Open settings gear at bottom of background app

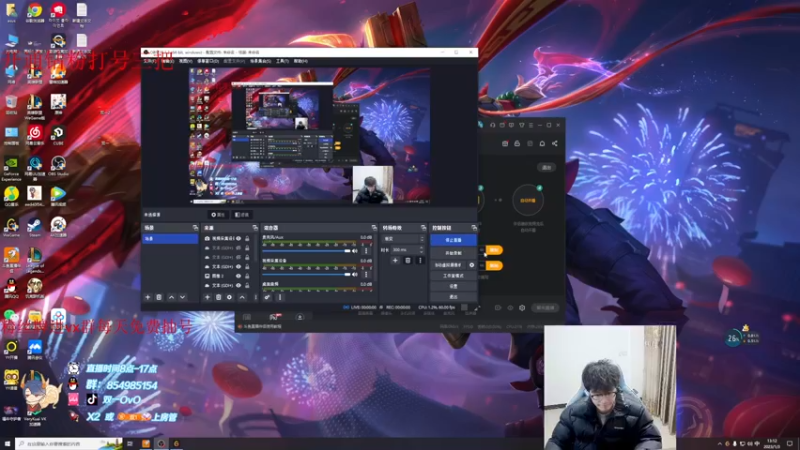(x=522, y=308)
